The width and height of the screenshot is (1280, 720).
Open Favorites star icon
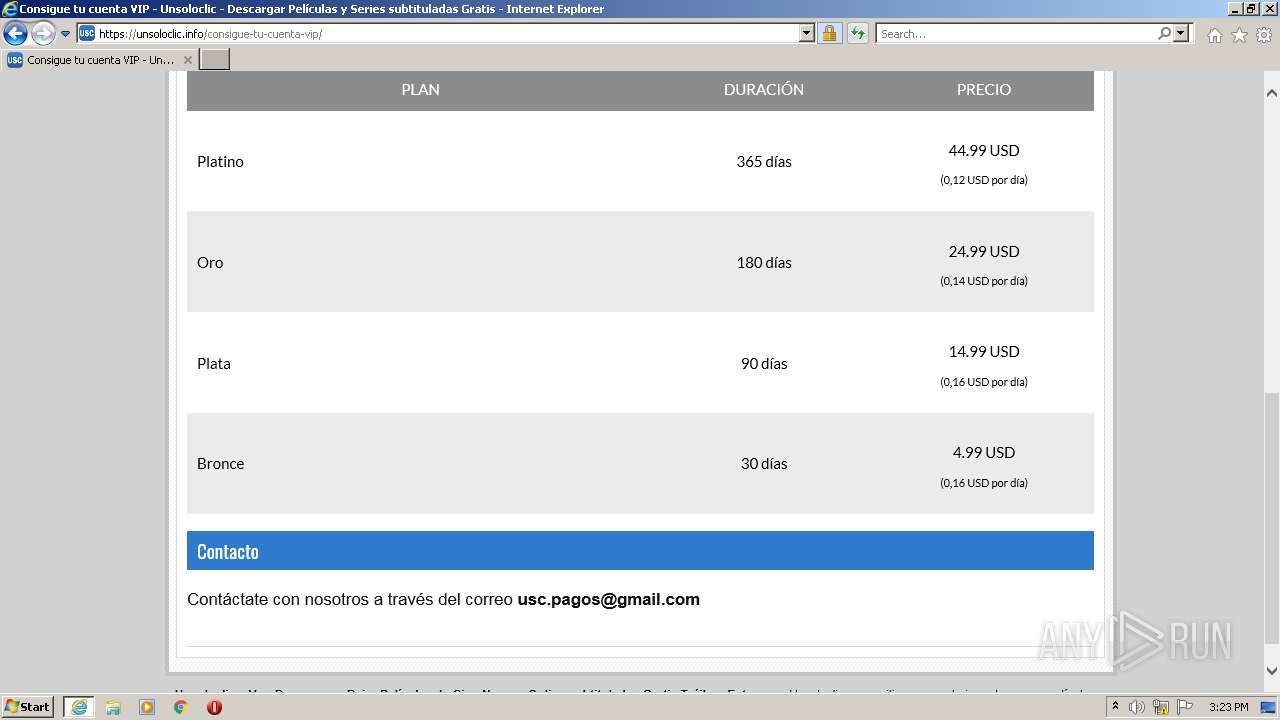point(1239,35)
